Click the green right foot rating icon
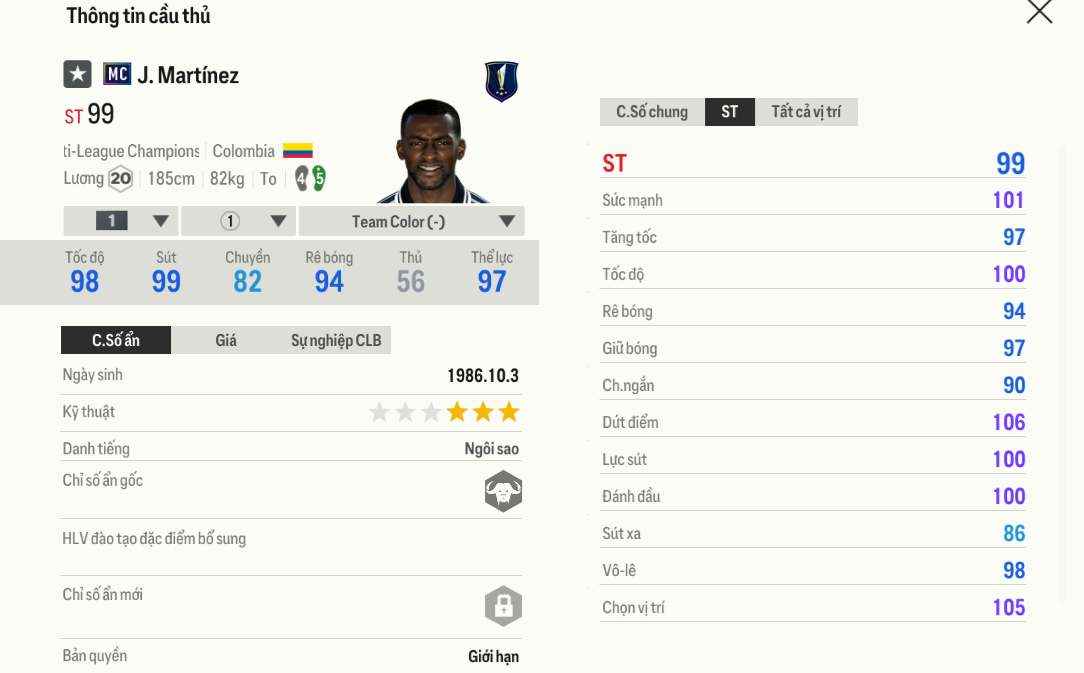This screenshot has width=1084, height=673. [319, 178]
